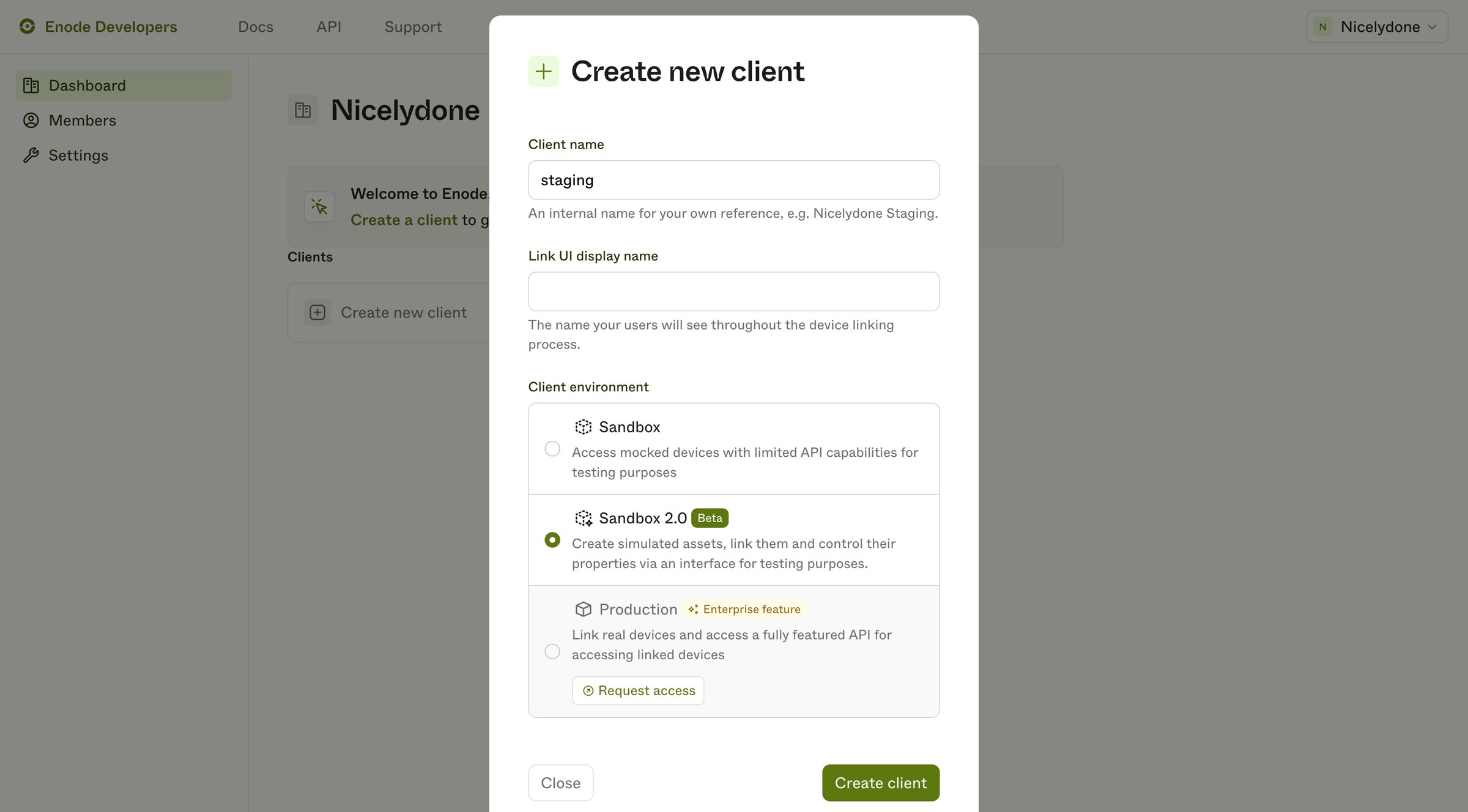This screenshot has height=812, width=1468.
Task: Click the Sandbox 2.0 sparkle cube icon
Action: coord(584,518)
